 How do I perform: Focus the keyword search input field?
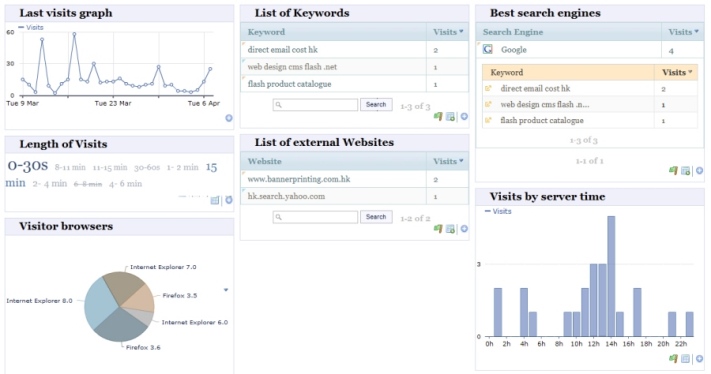(x=315, y=105)
